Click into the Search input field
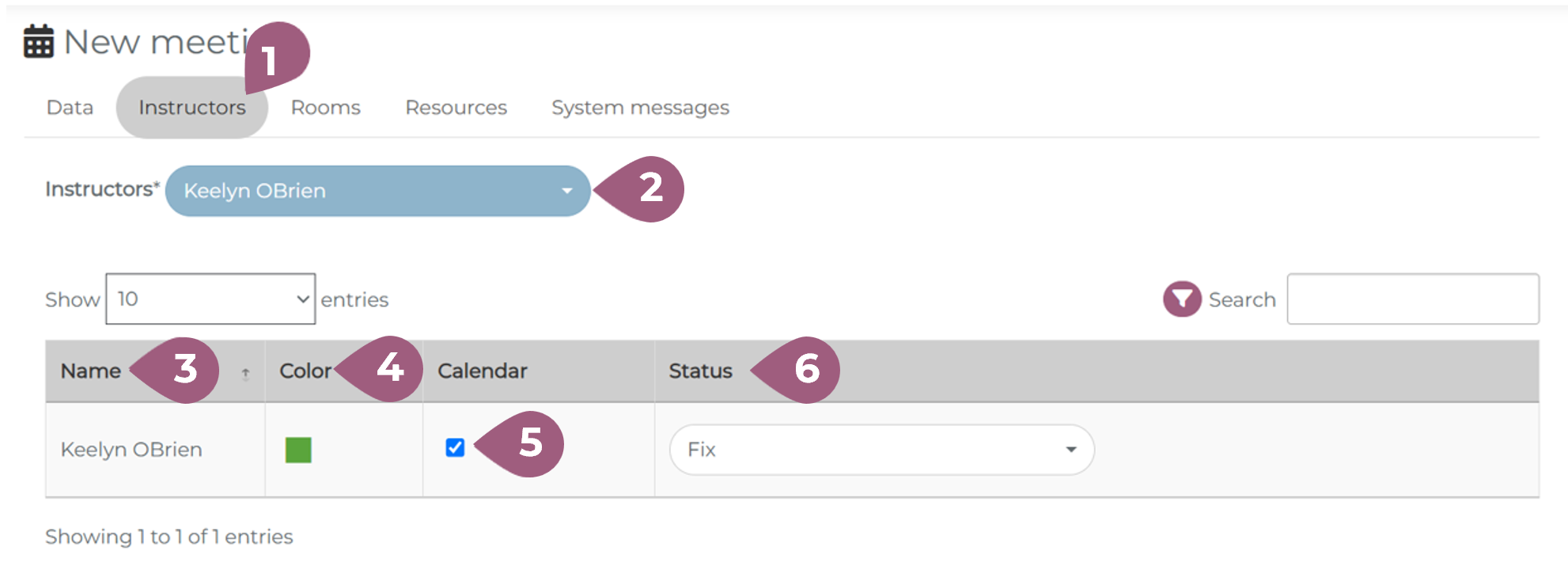 [x=1412, y=299]
